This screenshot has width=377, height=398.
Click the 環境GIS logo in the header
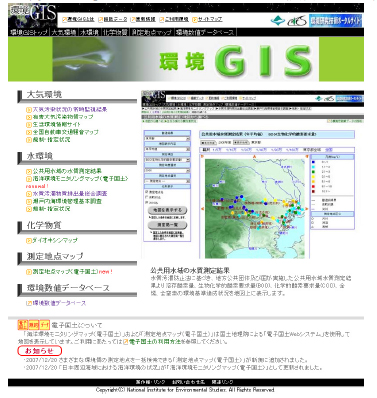[33, 16]
